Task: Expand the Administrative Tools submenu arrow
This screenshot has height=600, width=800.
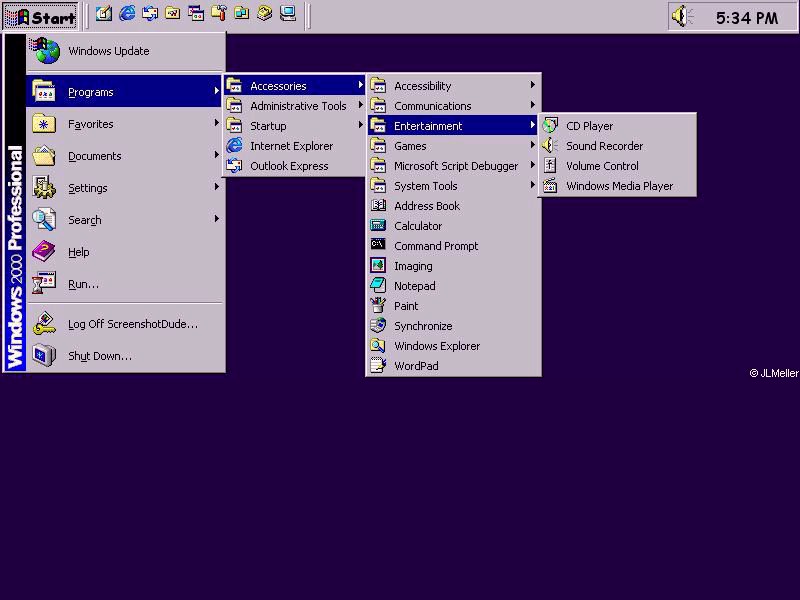Action: coord(360,105)
